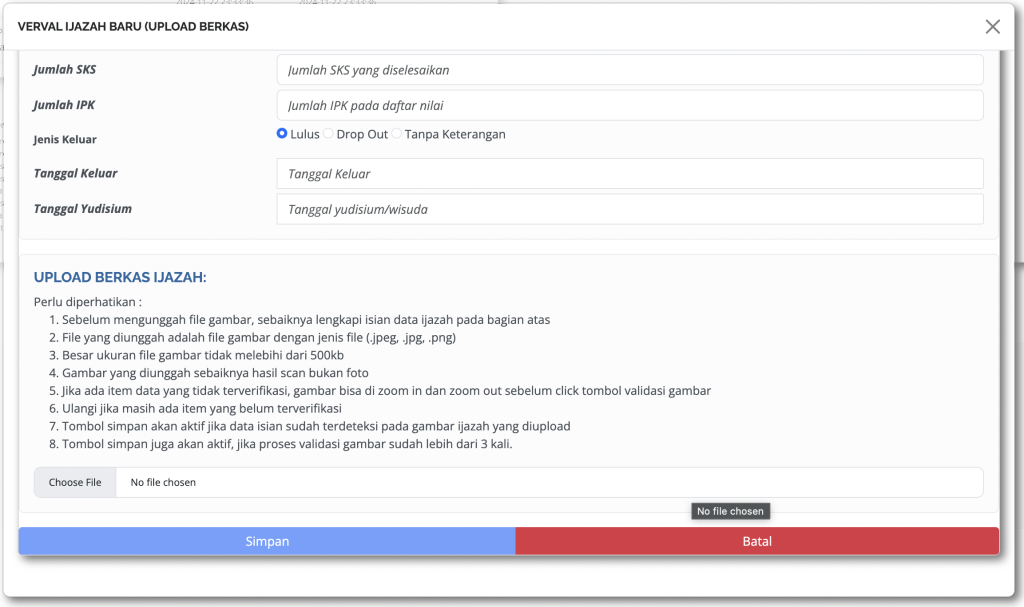
Task: Click the UPLOAD BERKAS IJAZAH heading
Action: [120, 277]
